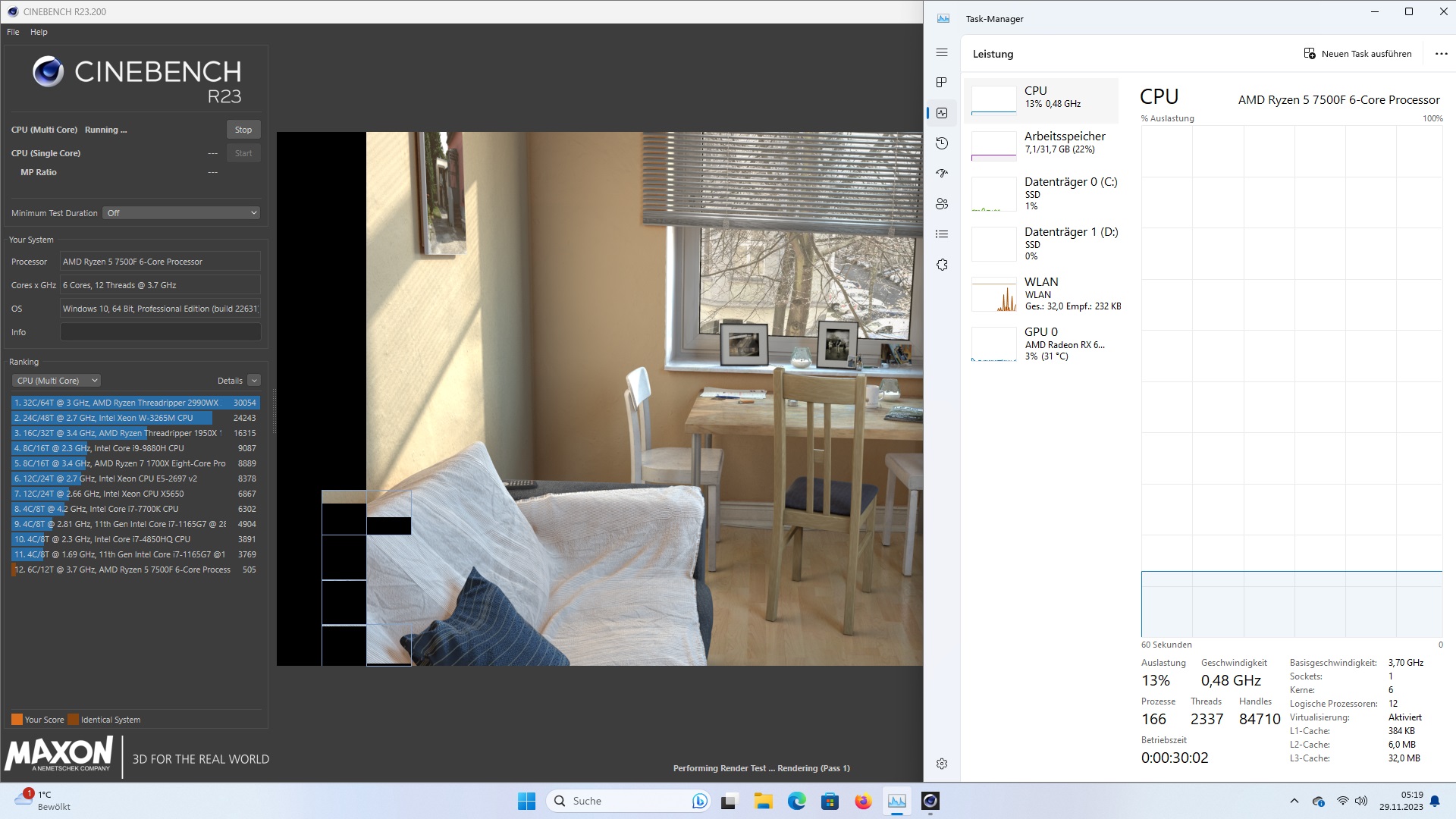Click Neuen Task ausführen button
Viewport: 1456px width, 819px height.
(1357, 54)
